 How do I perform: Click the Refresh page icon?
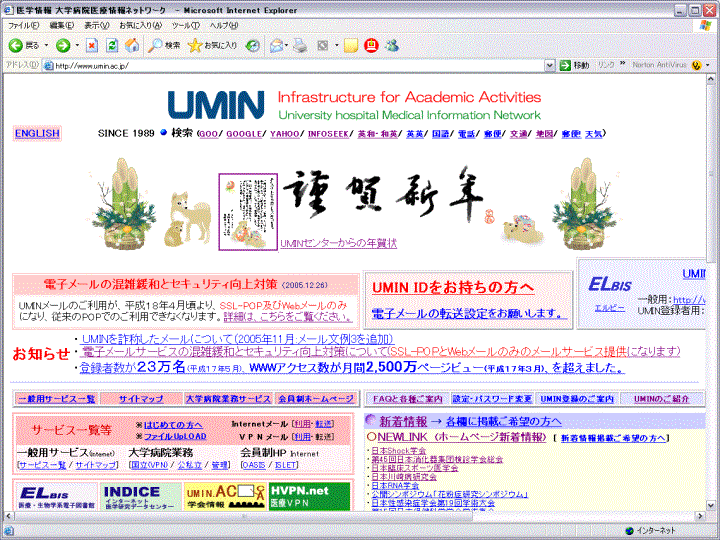pos(112,45)
